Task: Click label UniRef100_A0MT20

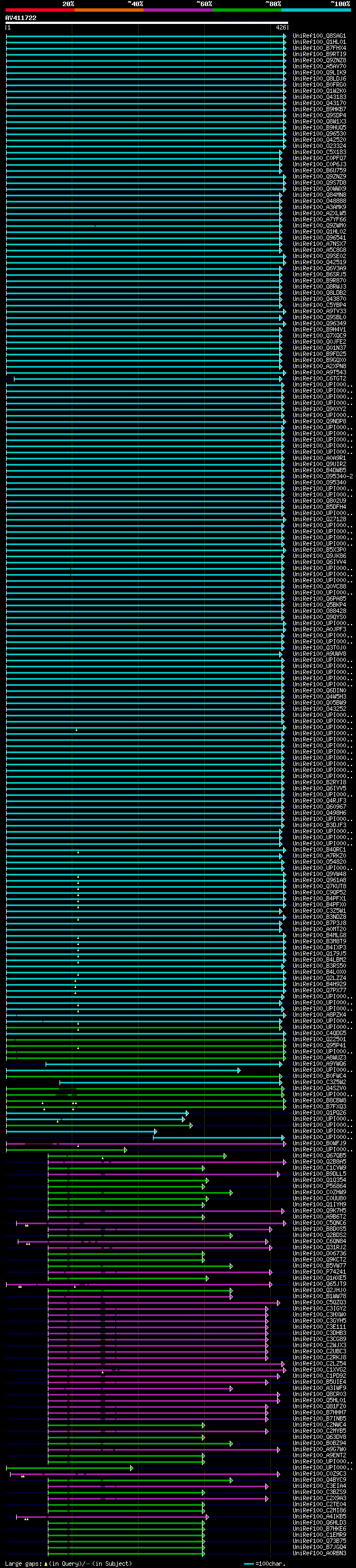Action: [x=319, y=929]
